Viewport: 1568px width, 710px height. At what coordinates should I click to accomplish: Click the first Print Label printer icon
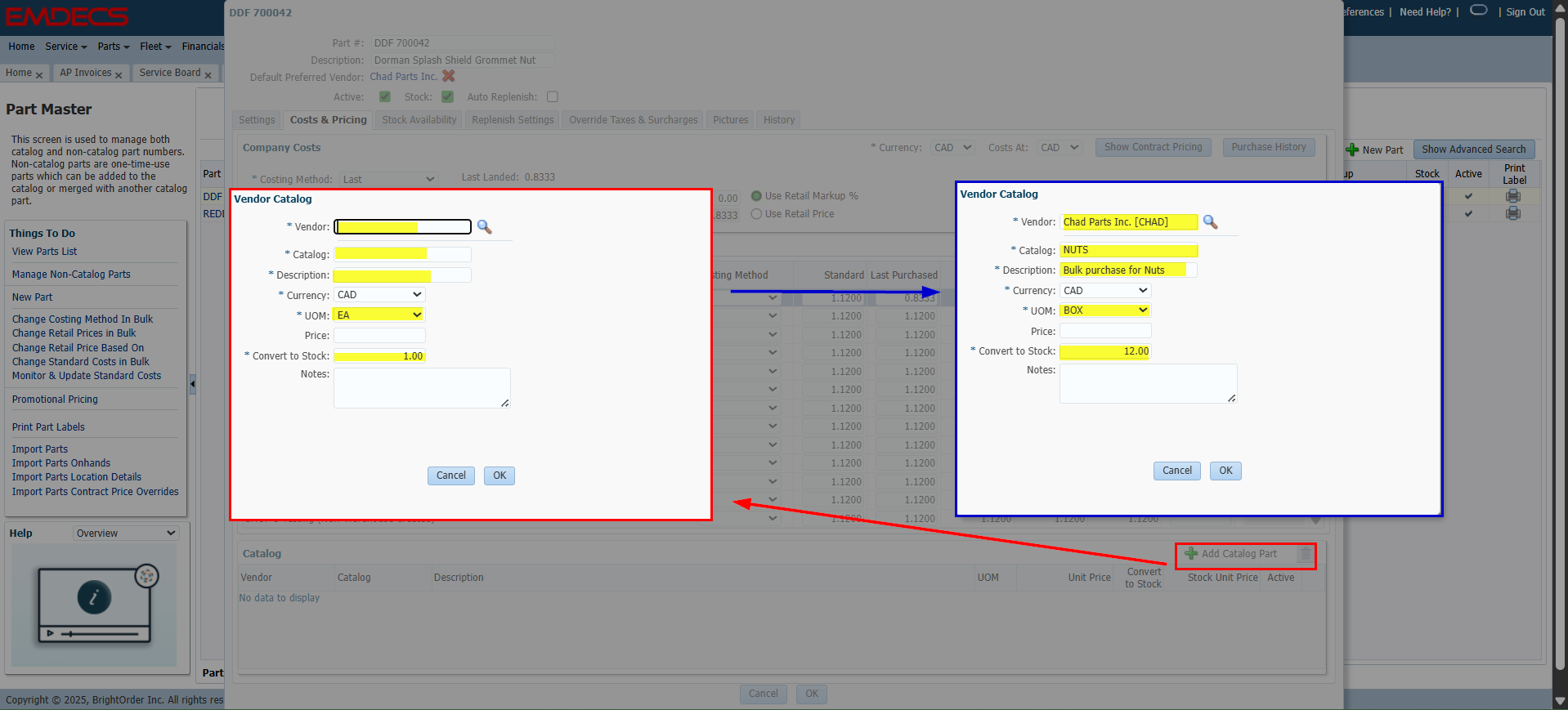click(1513, 196)
